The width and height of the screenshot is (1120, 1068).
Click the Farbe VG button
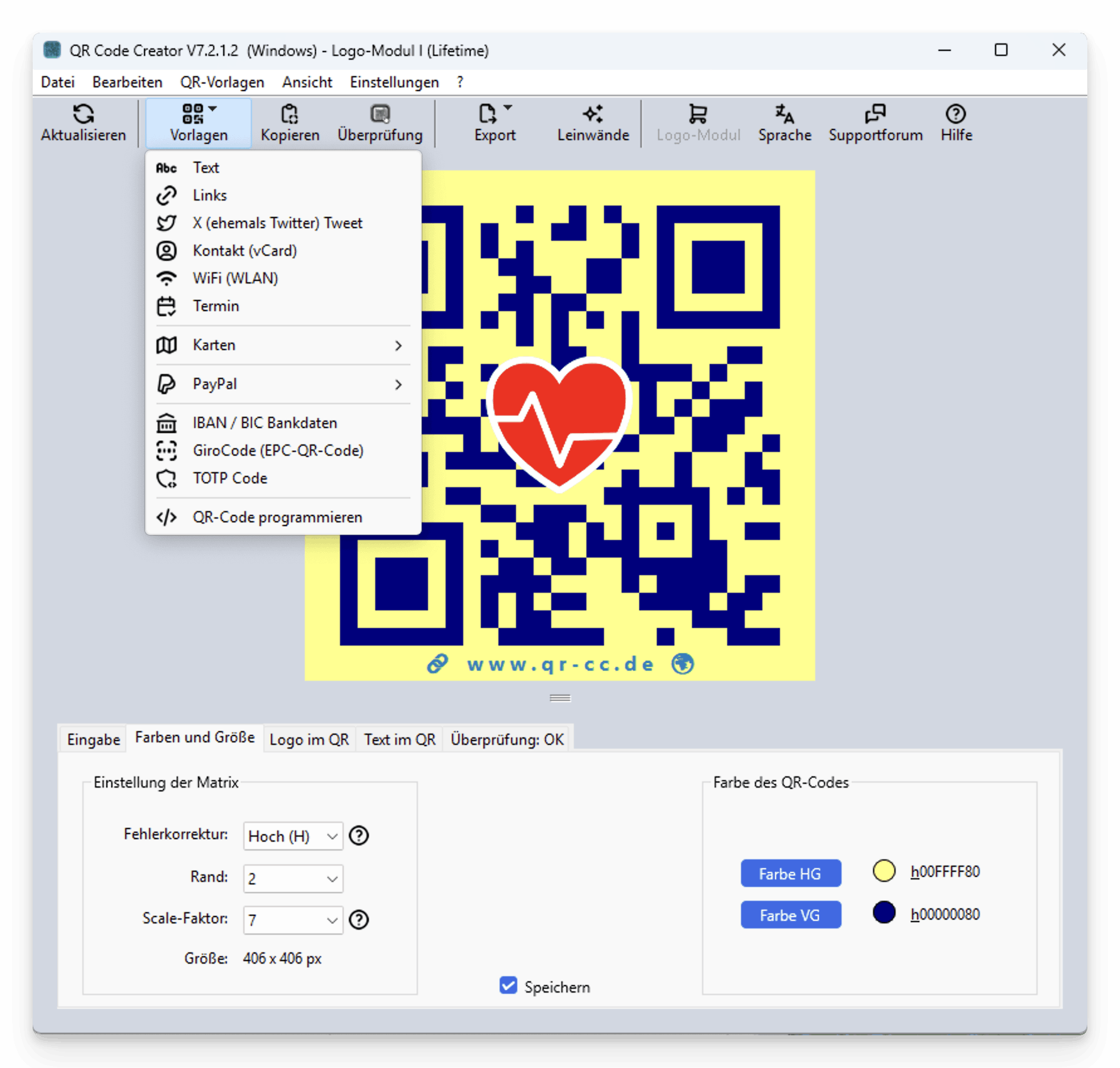(791, 915)
